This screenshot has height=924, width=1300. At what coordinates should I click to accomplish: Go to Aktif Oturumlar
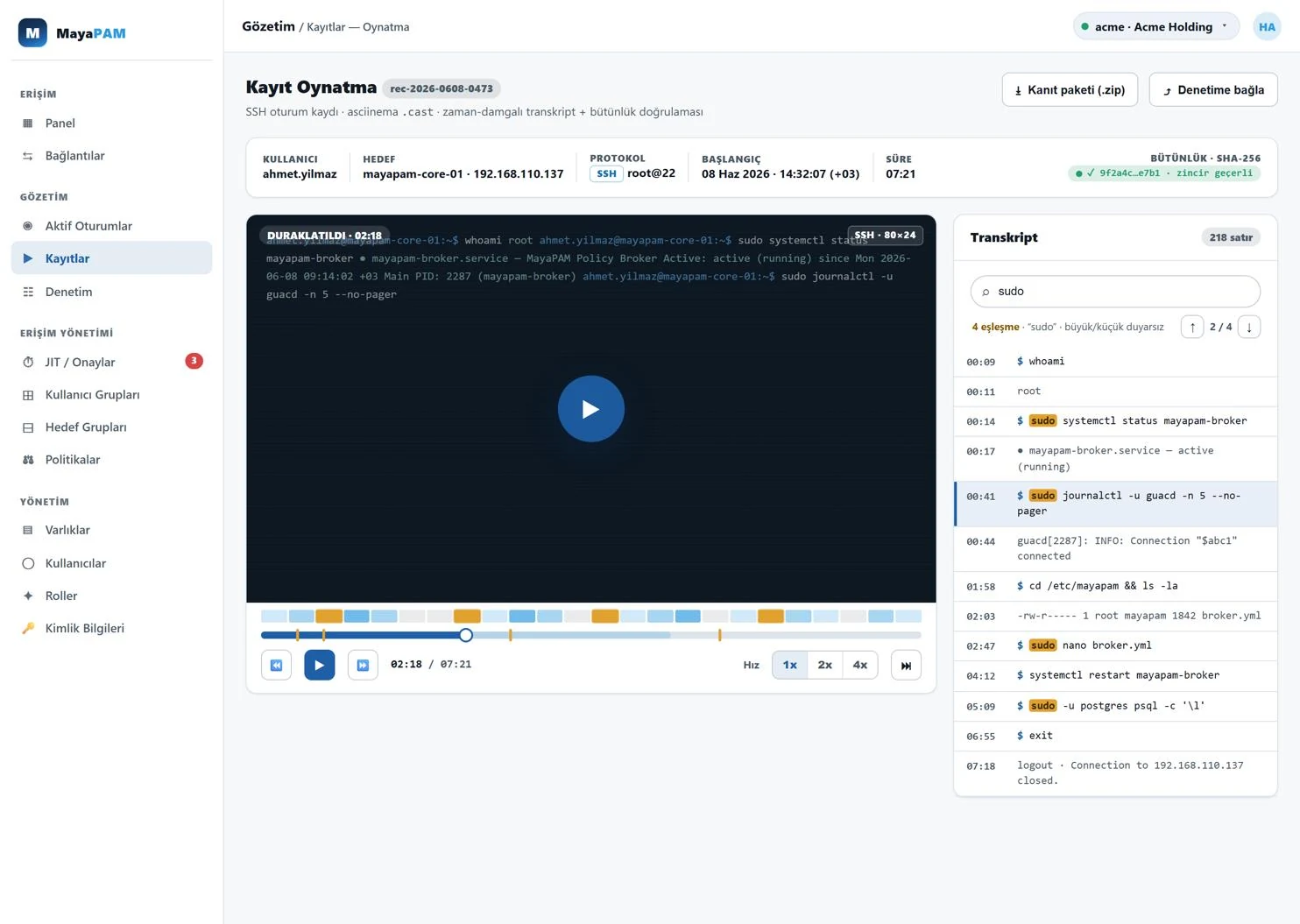tap(111, 226)
